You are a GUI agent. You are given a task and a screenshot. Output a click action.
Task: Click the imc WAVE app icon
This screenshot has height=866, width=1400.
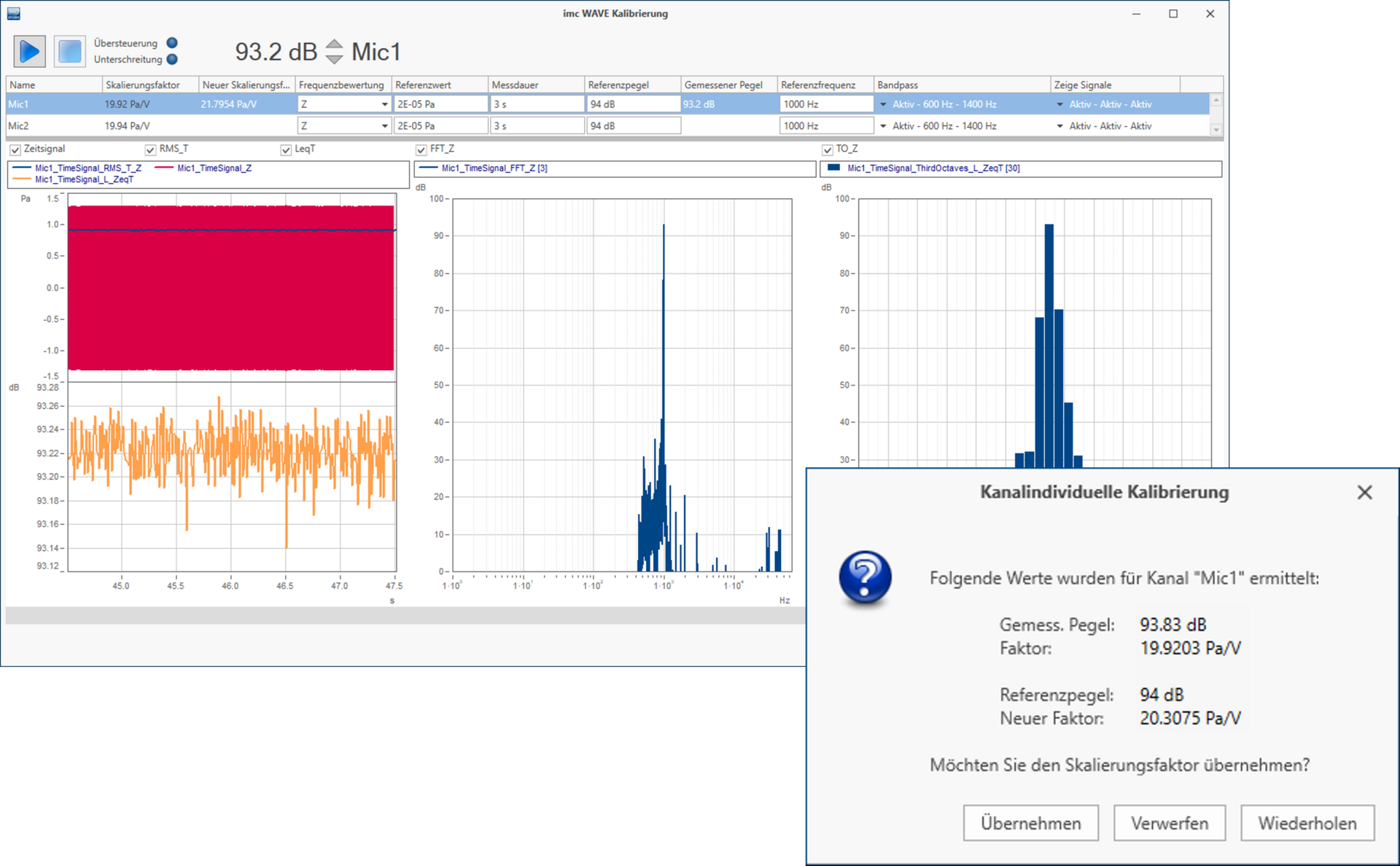pos(14,13)
